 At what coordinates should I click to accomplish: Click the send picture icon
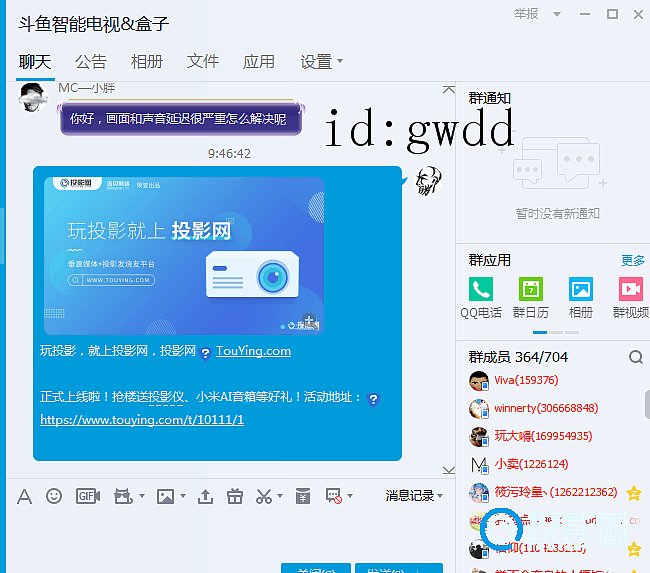pos(165,496)
